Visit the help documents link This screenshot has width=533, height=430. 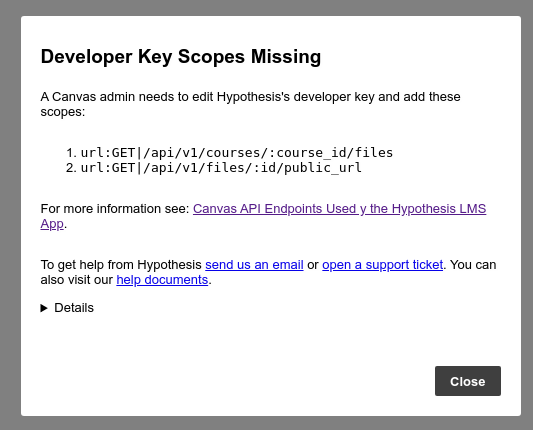162,280
